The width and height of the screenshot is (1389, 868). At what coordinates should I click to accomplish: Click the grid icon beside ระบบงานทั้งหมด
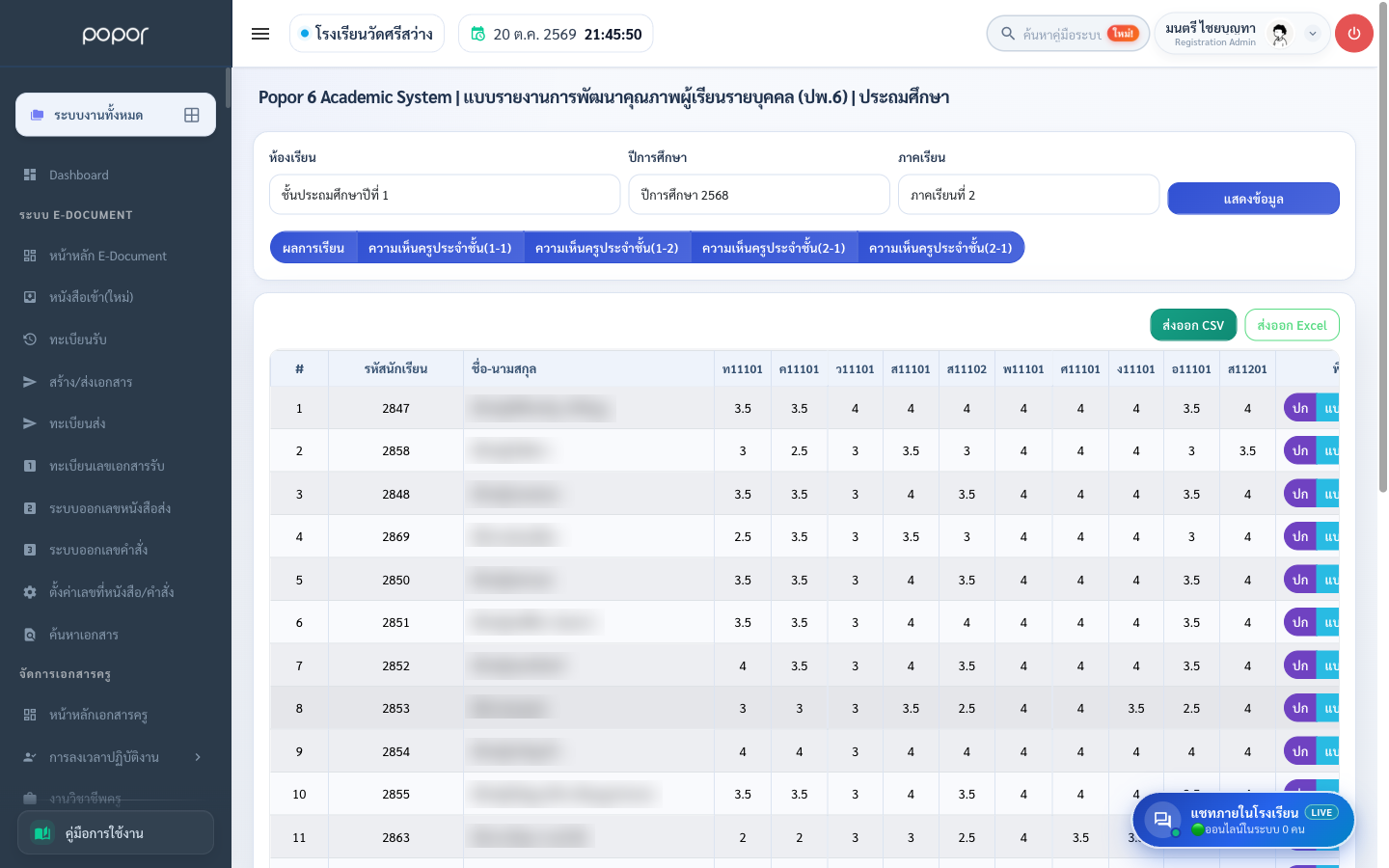tap(192, 115)
